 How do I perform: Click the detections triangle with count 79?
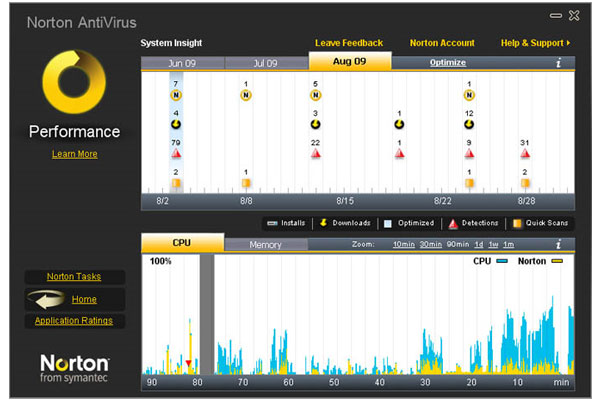click(x=176, y=154)
